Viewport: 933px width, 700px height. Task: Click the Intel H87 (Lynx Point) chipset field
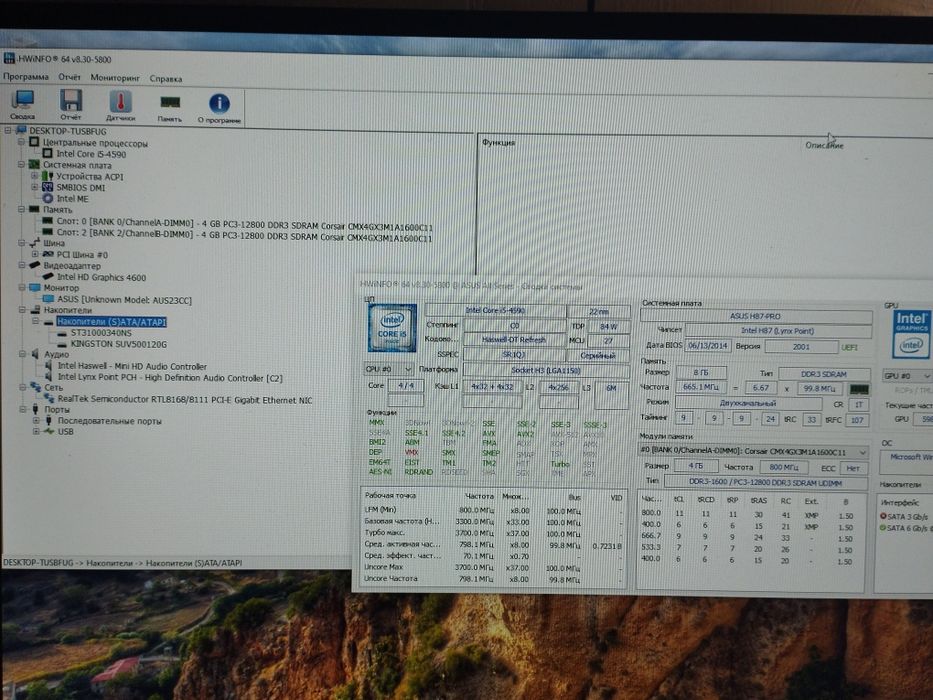click(778, 330)
